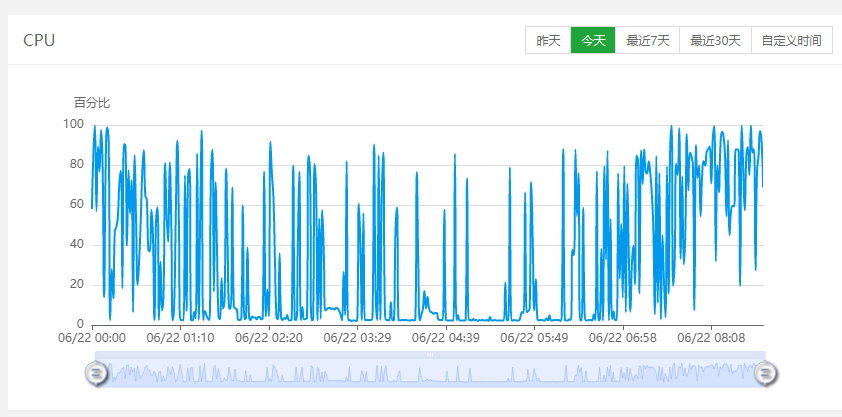Click the 06/22 06:58 axis label
The image size is (842, 417).
pos(623,338)
